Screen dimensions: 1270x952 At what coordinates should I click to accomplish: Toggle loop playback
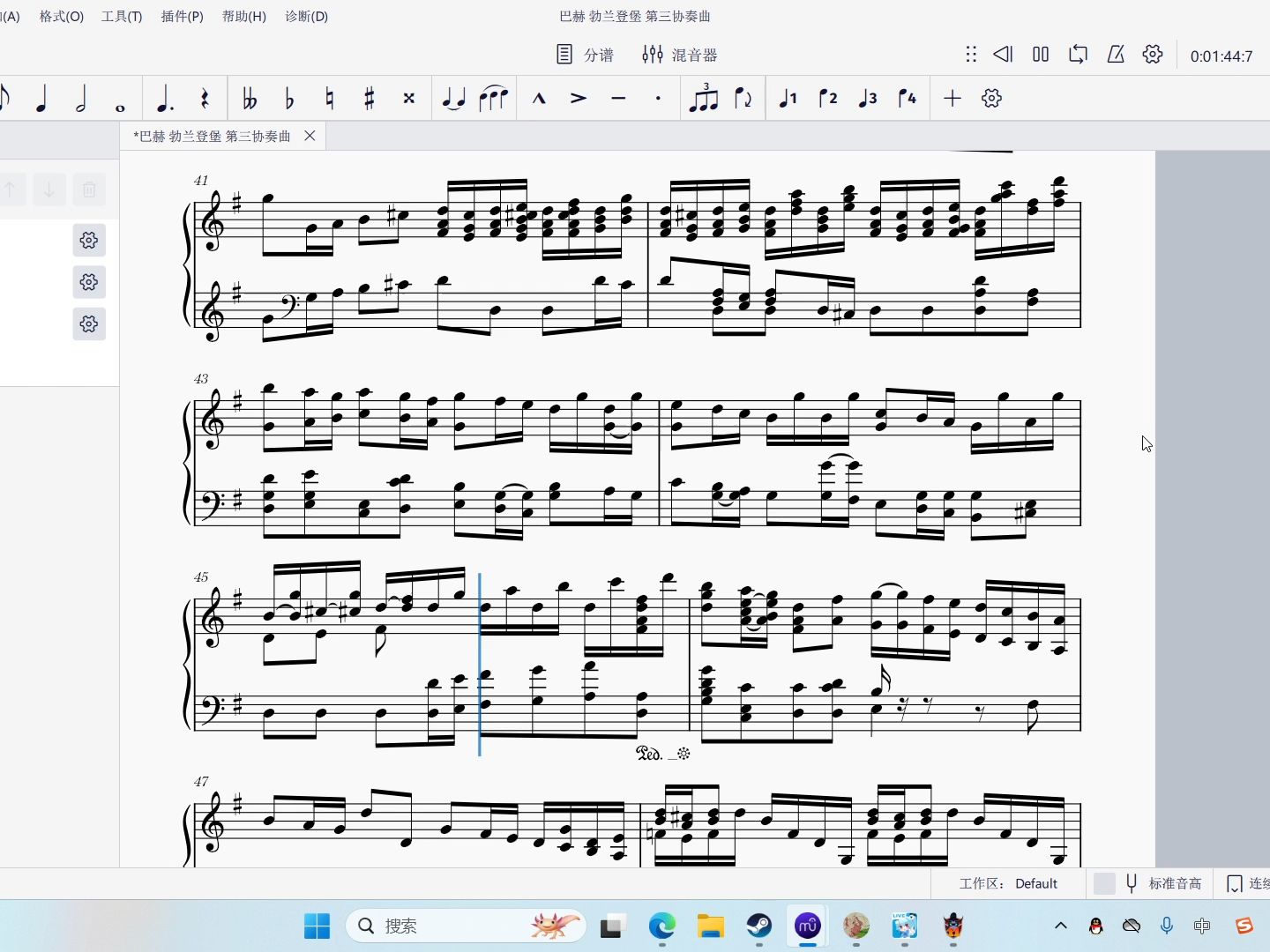click(1078, 55)
